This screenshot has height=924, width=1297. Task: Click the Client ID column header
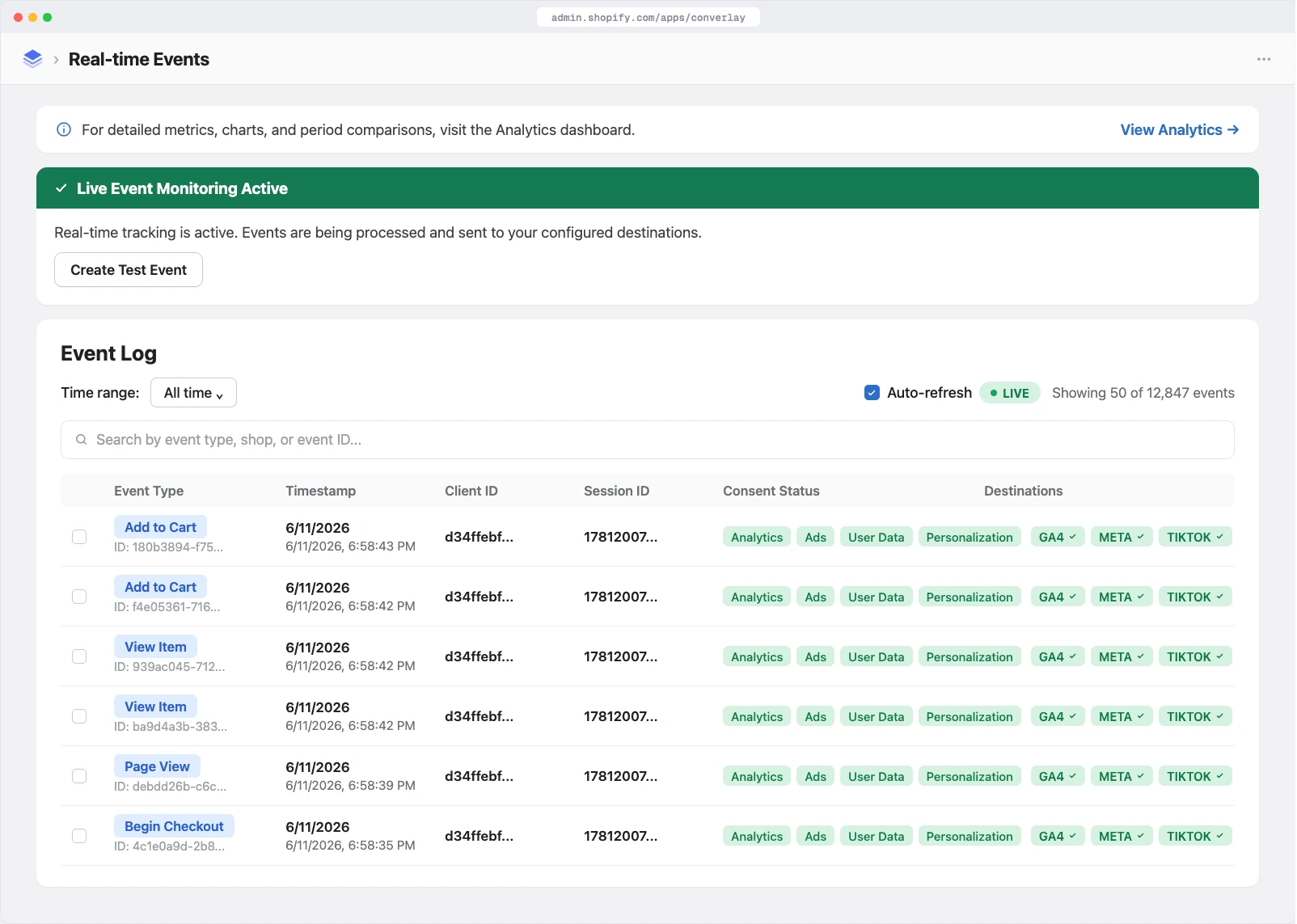coord(471,491)
